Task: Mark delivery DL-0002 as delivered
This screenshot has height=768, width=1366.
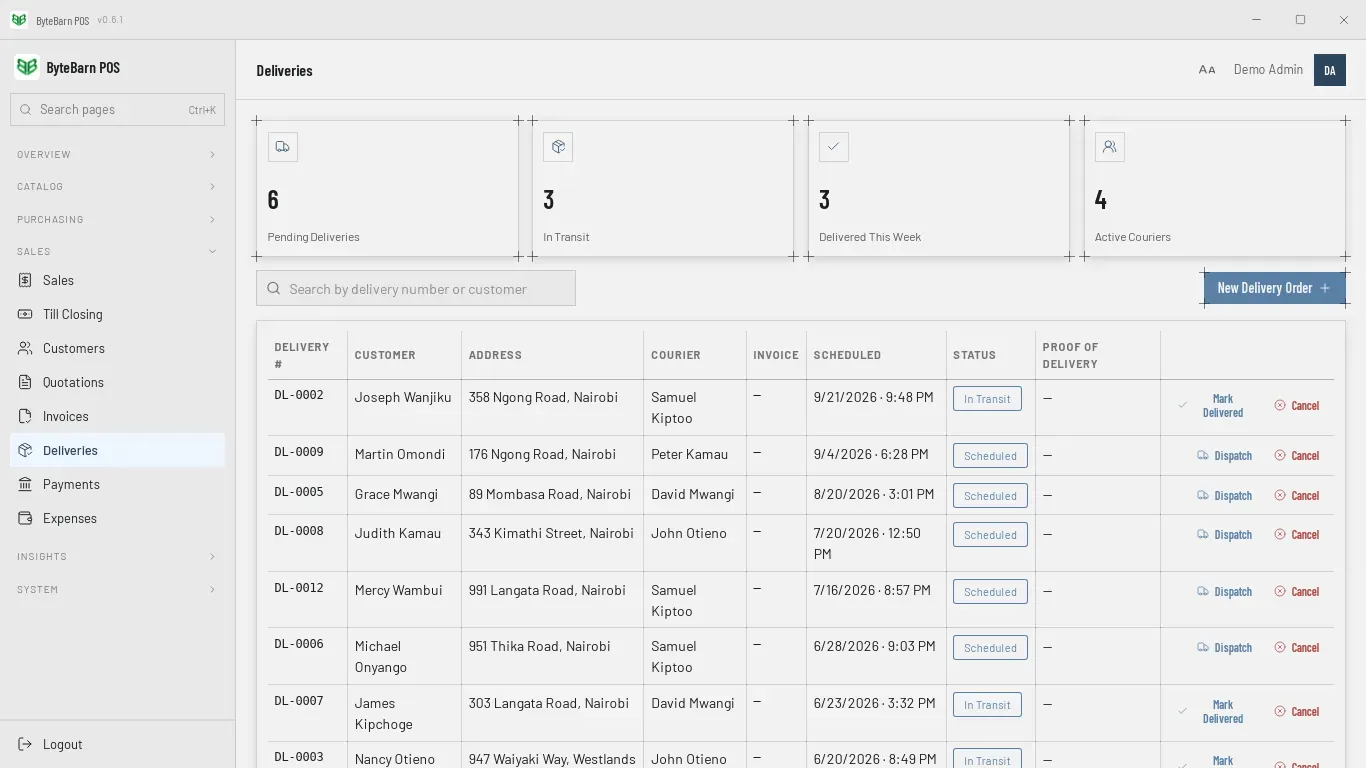Action: point(1212,405)
